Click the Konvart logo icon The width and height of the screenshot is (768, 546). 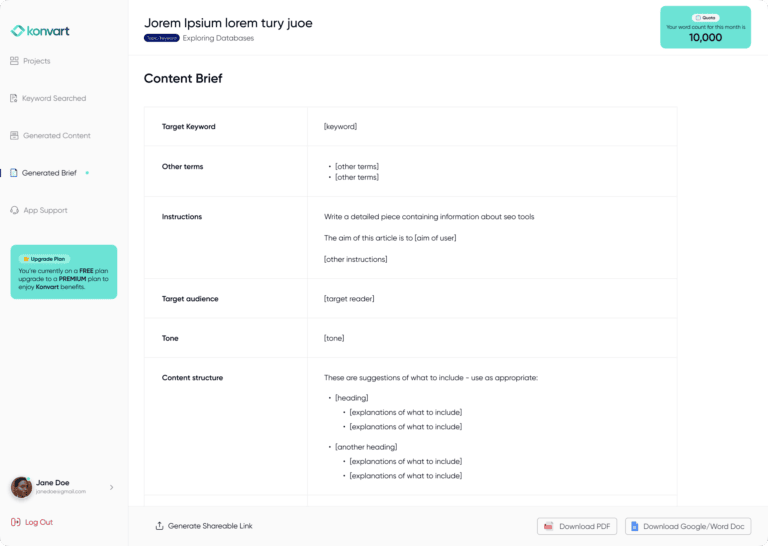click(17, 31)
